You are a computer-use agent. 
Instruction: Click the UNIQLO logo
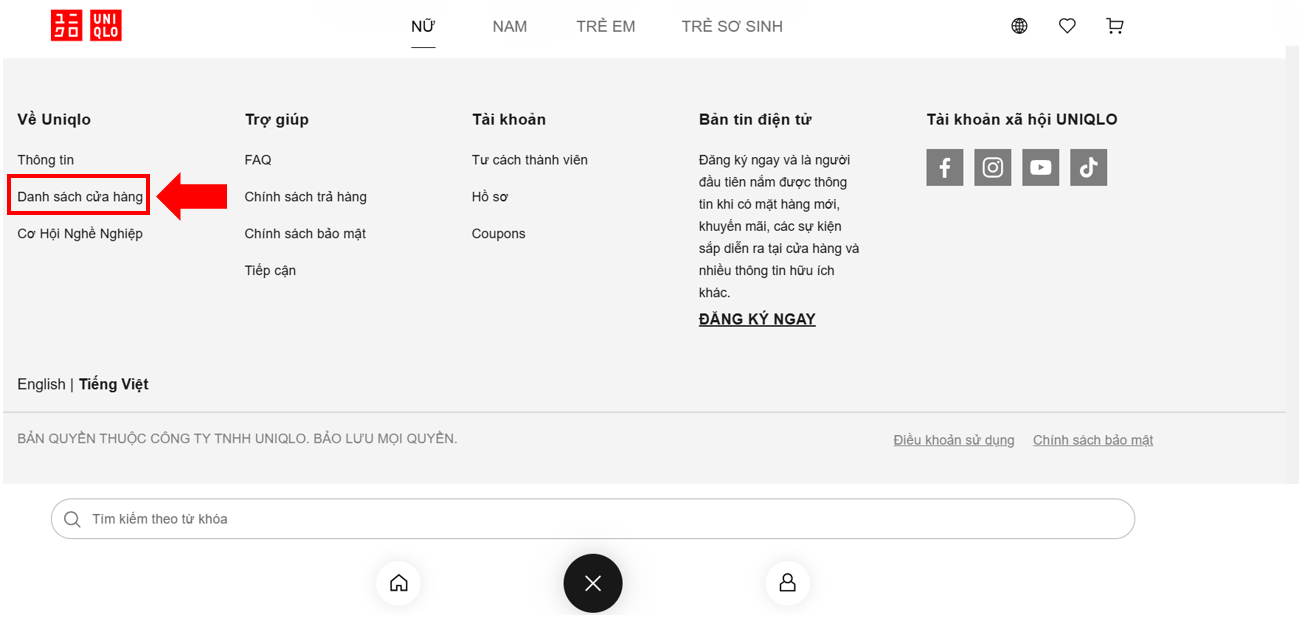point(86,26)
